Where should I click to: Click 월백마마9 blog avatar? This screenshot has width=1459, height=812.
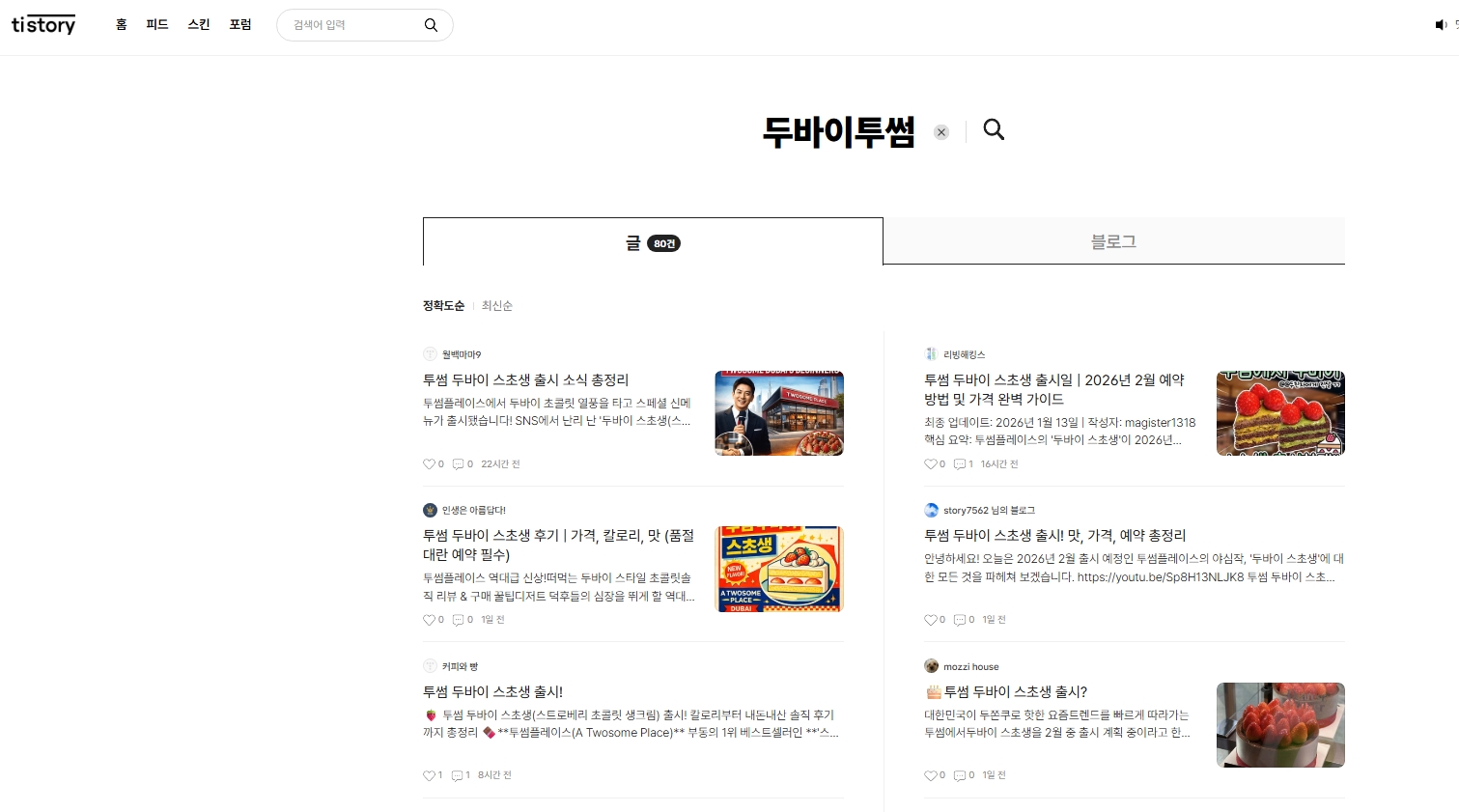(430, 354)
